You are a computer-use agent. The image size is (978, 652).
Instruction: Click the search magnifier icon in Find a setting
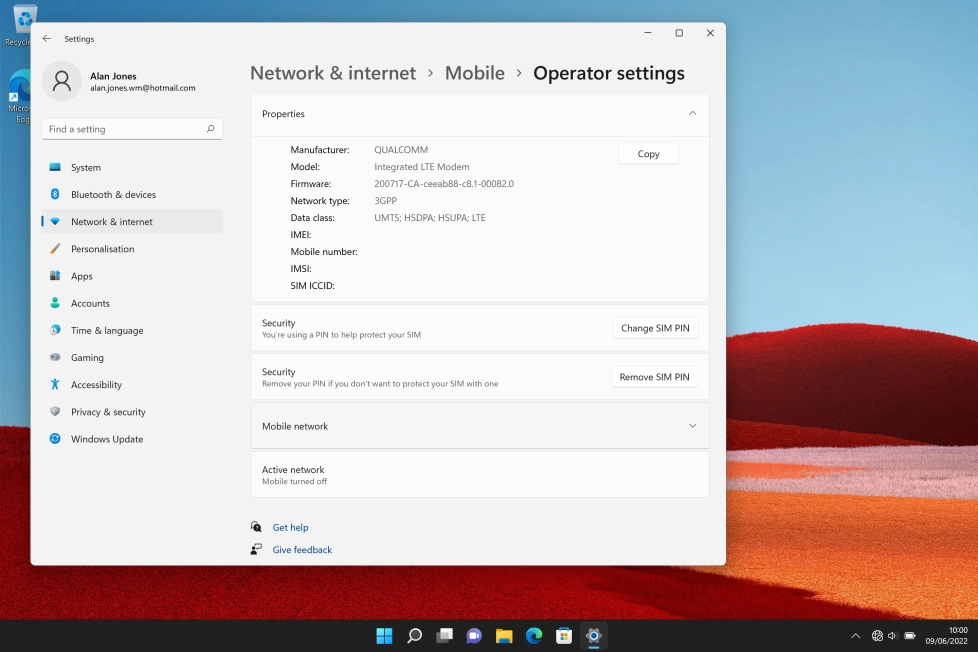(210, 129)
